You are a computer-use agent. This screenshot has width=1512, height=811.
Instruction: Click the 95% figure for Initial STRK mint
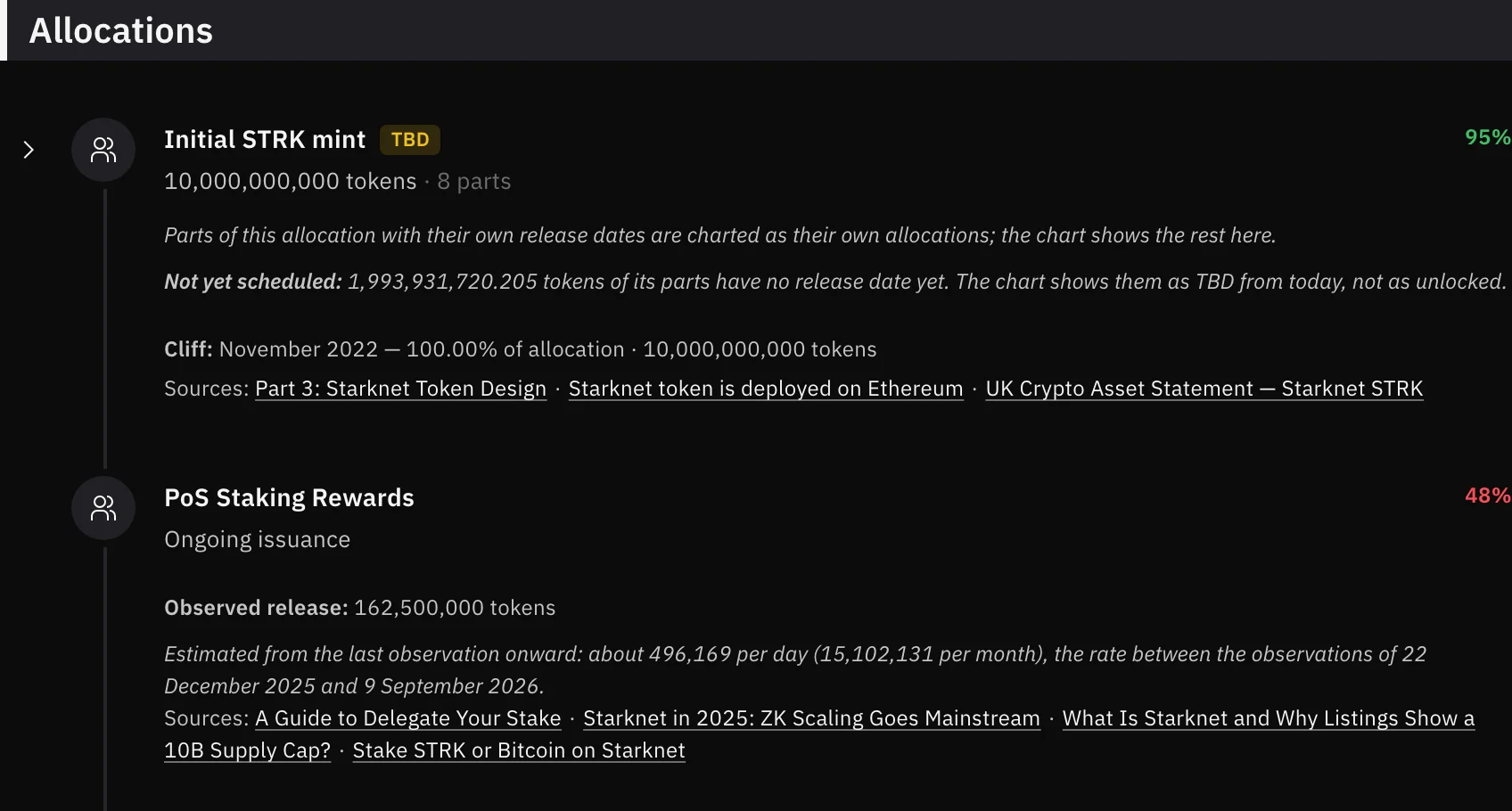tap(1488, 137)
